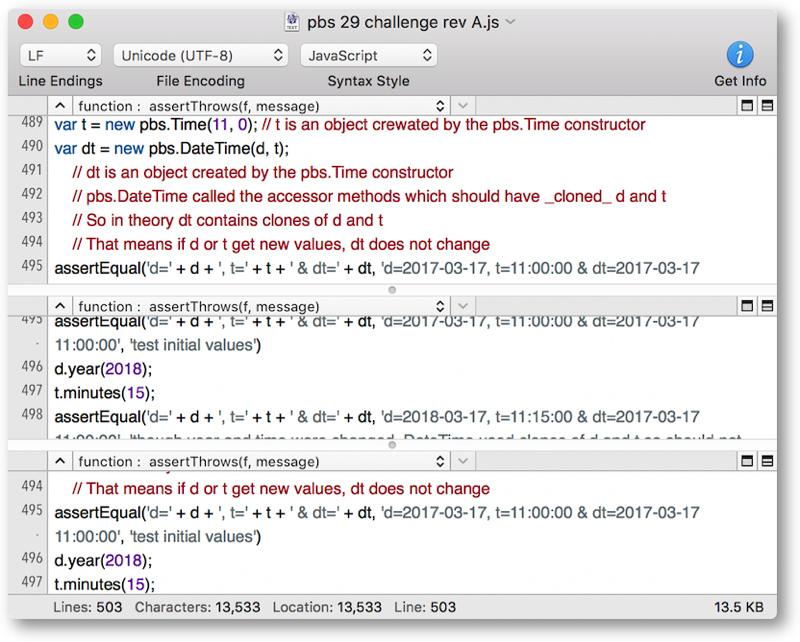Close the top editor split pane
Screen dimensions: 800x642
(745, 105)
